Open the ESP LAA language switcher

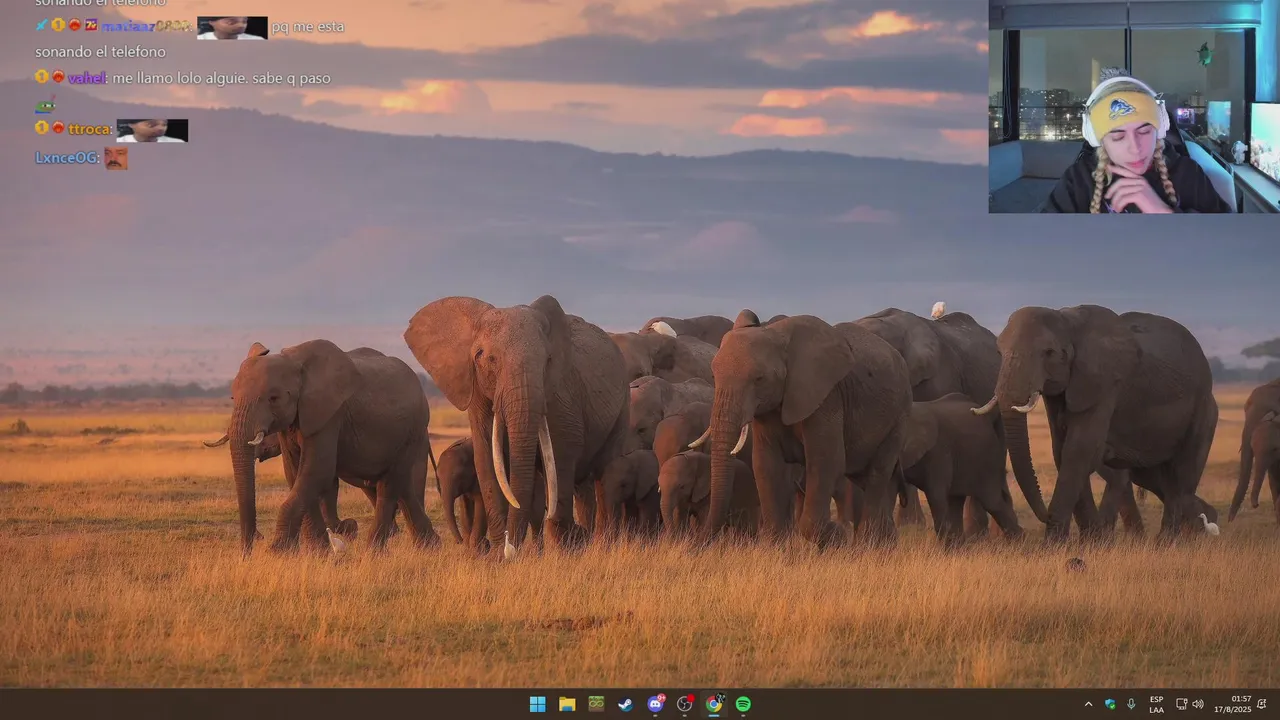click(x=1156, y=704)
